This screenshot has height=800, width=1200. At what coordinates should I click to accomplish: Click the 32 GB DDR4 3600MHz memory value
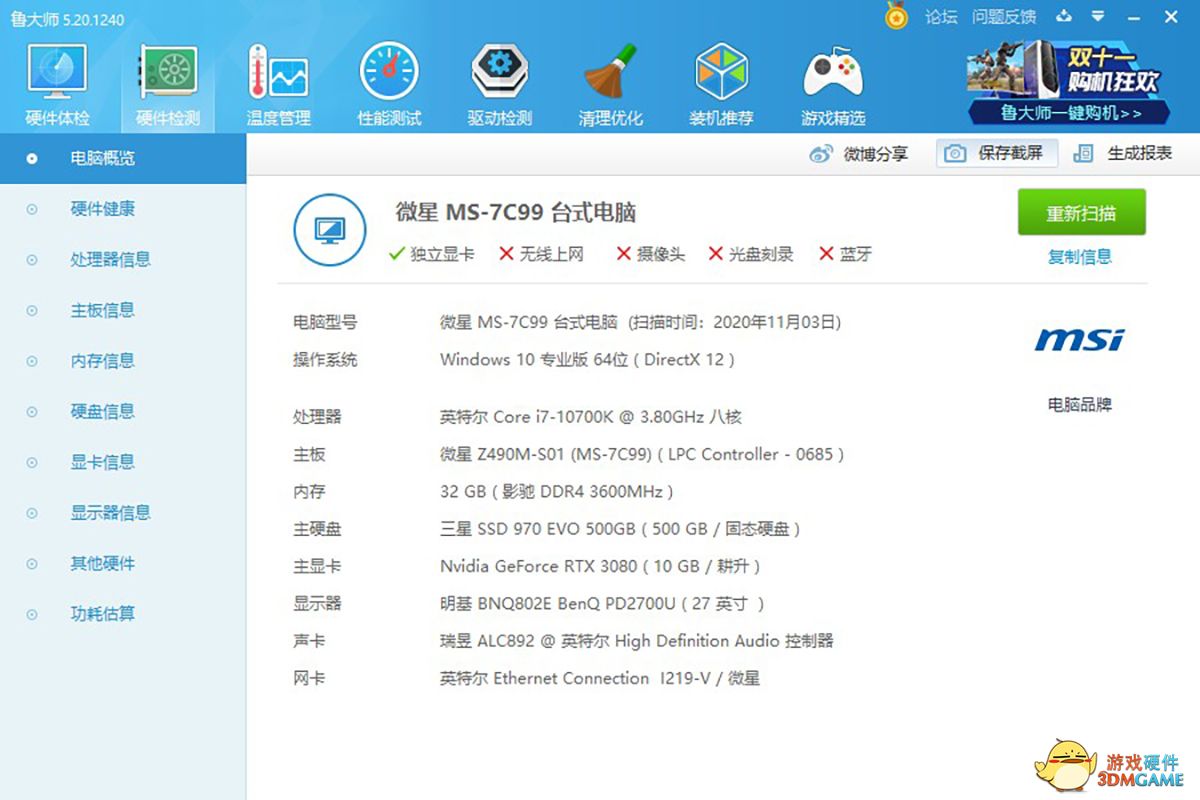(x=557, y=492)
